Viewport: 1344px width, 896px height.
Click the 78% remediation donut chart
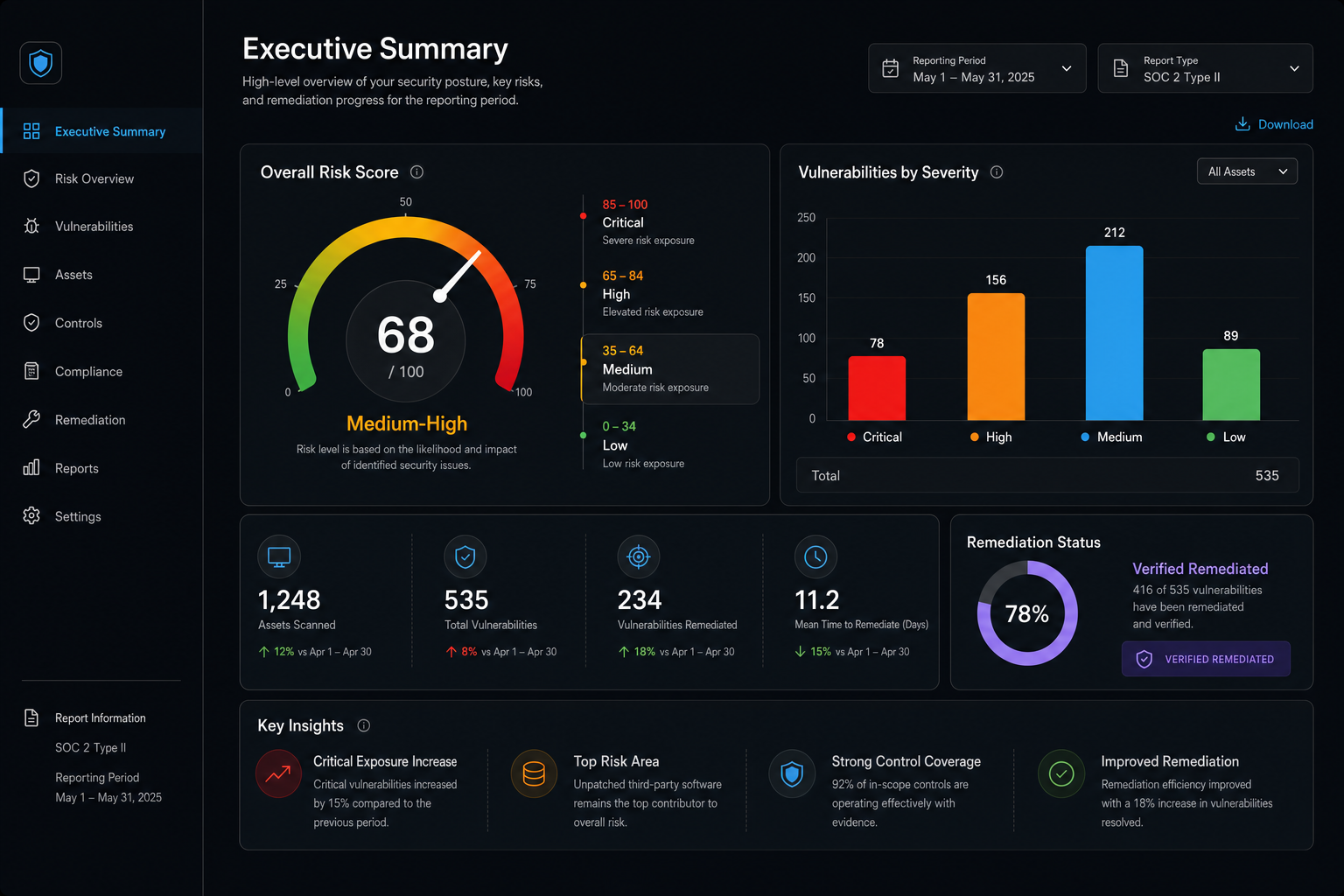pyautogui.click(x=1027, y=613)
